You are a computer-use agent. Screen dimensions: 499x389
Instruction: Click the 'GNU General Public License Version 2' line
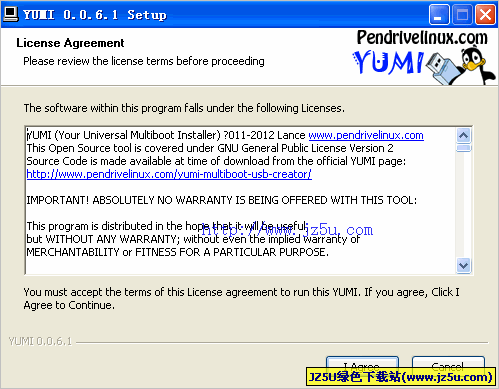tap(210, 148)
